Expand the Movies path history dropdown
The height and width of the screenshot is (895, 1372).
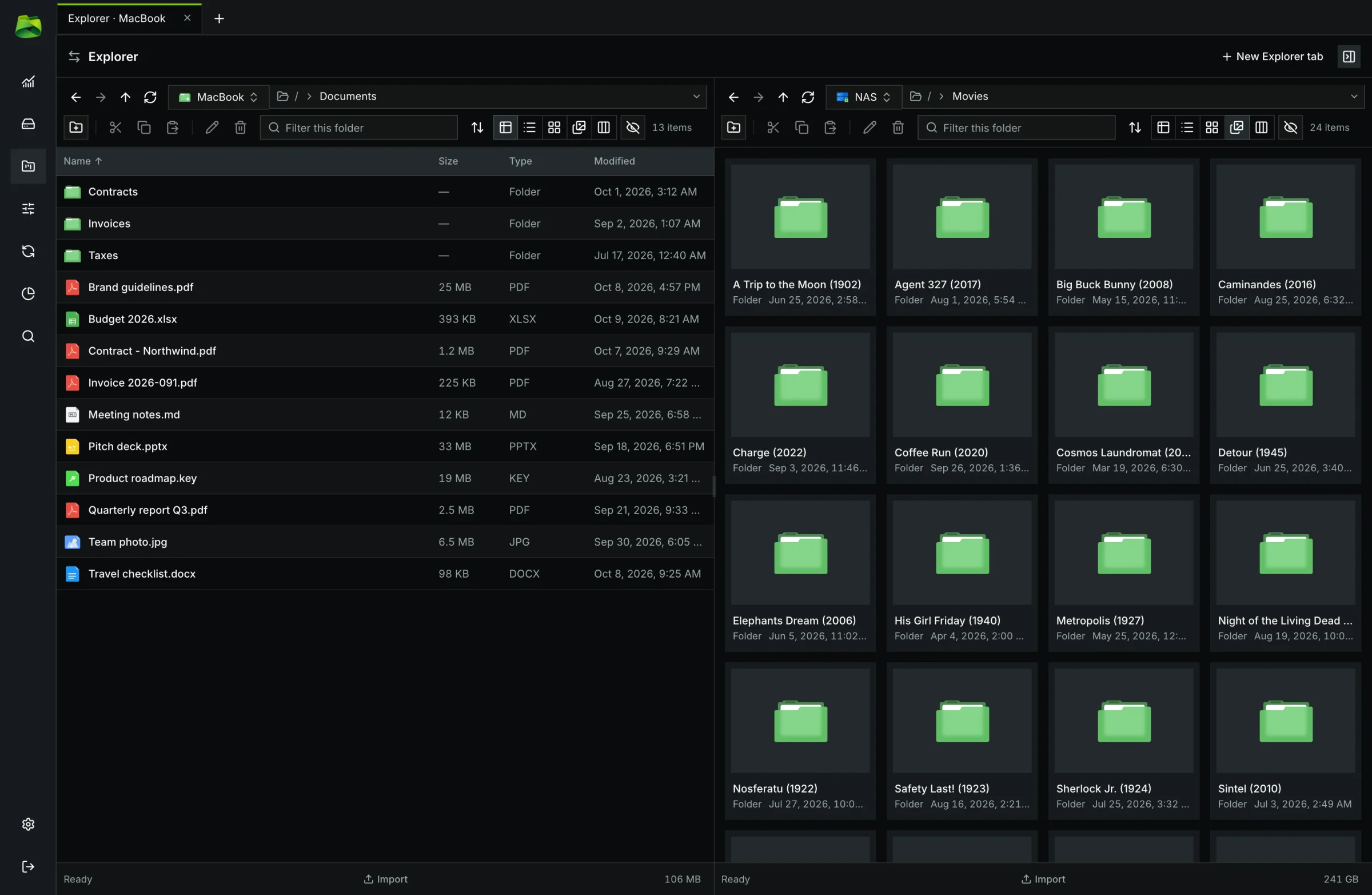(1354, 96)
